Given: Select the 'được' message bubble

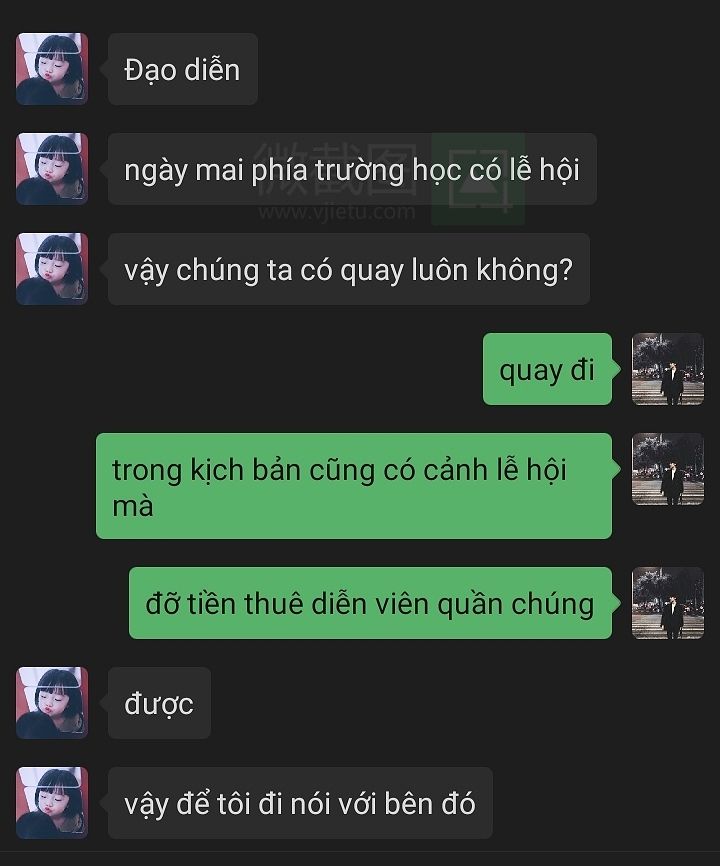Looking at the screenshot, I should pos(159,703).
